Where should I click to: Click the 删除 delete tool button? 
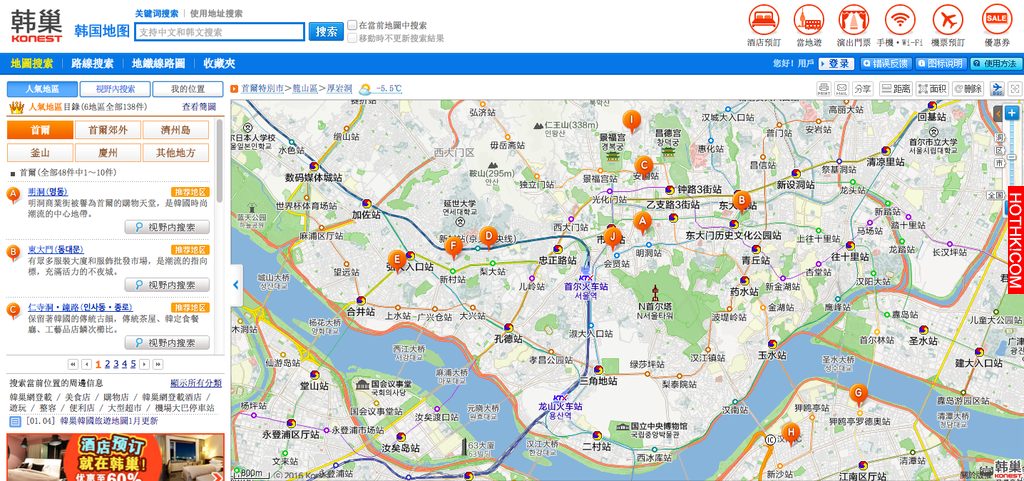pyautogui.click(x=968, y=89)
